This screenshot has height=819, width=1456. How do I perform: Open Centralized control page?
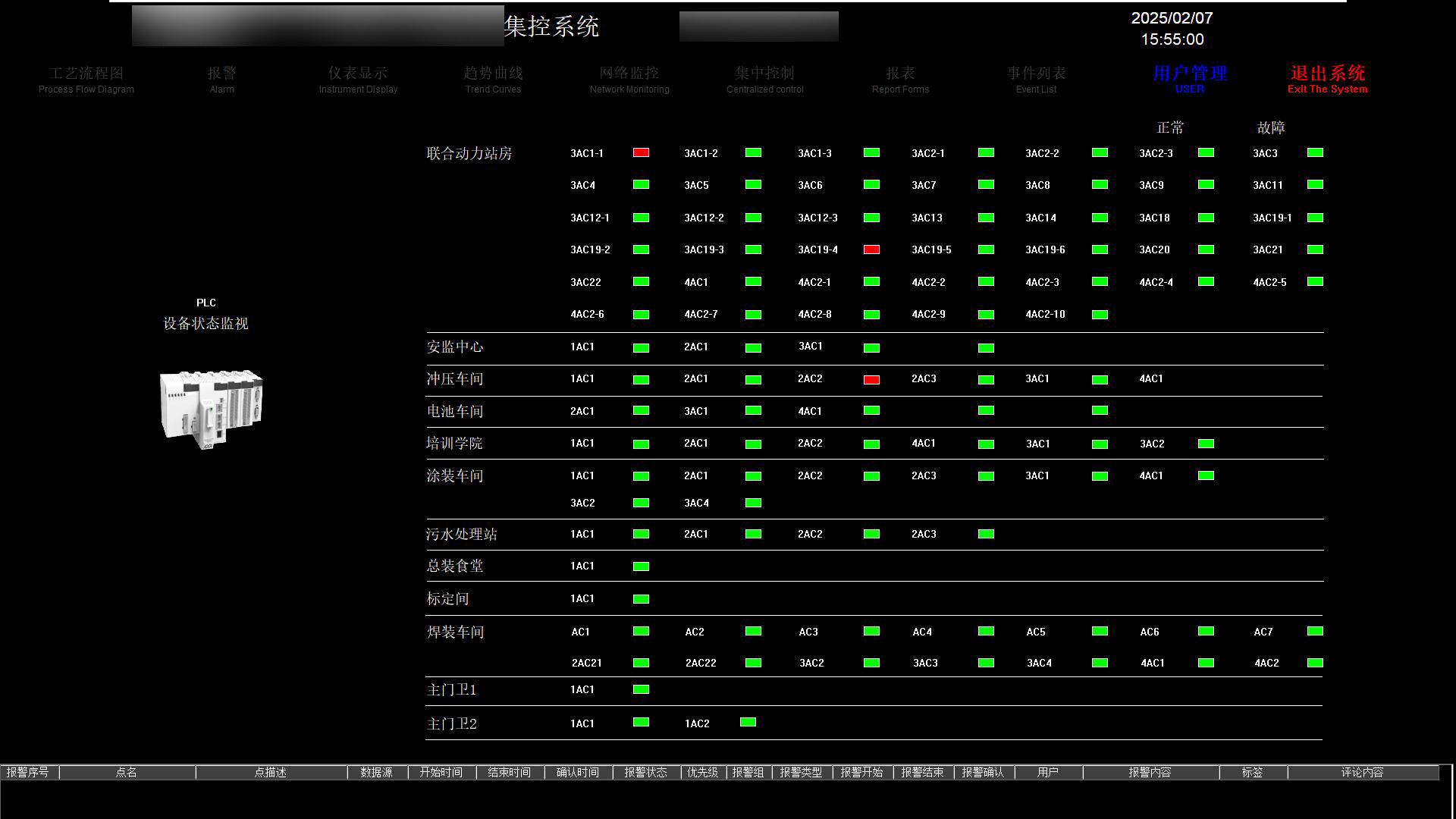pyautogui.click(x=764, y=80)
